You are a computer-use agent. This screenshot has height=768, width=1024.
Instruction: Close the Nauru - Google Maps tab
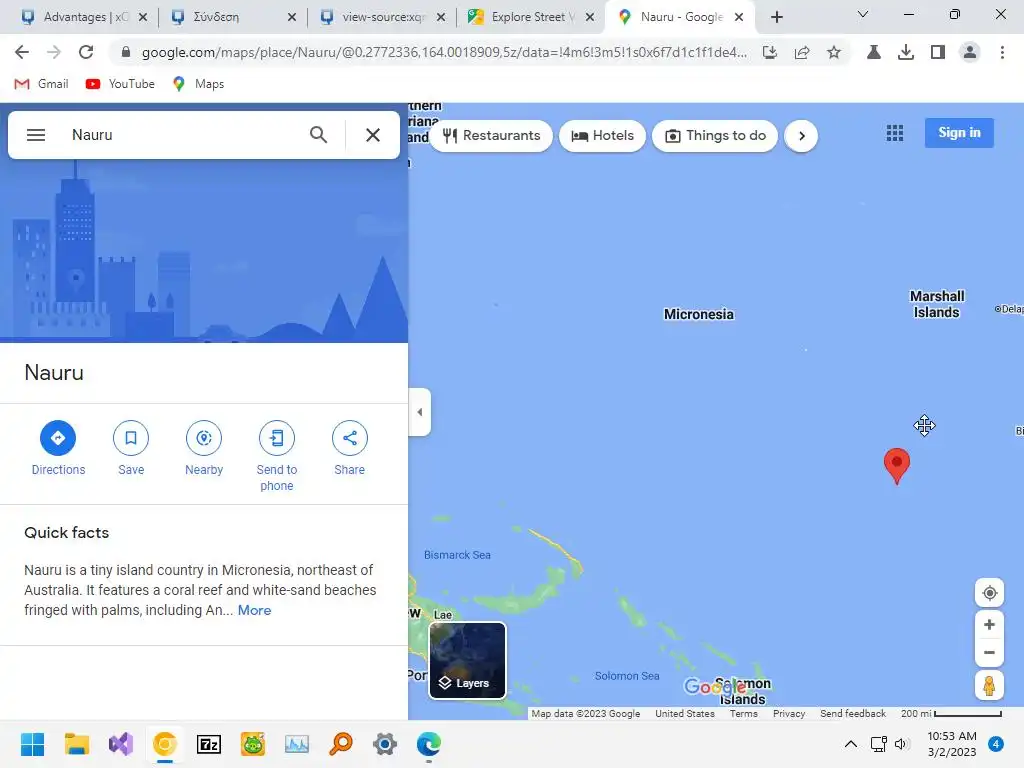click(x=739, y=17)
